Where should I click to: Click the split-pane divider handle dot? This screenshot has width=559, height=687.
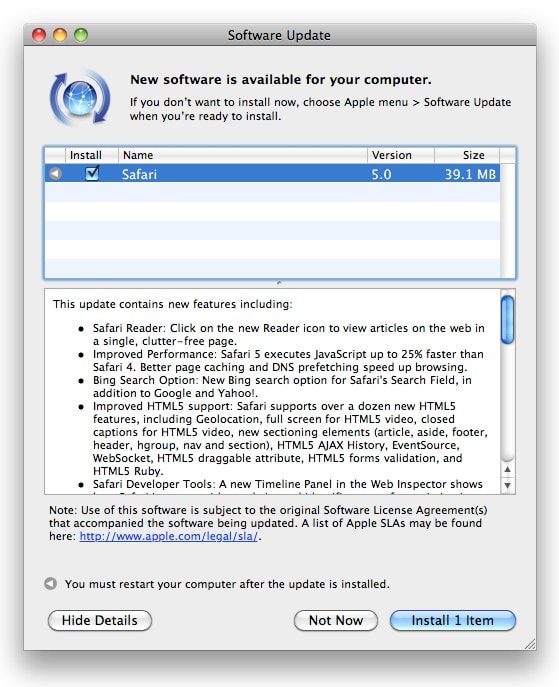pyautogui.click(x=279, y=283)
